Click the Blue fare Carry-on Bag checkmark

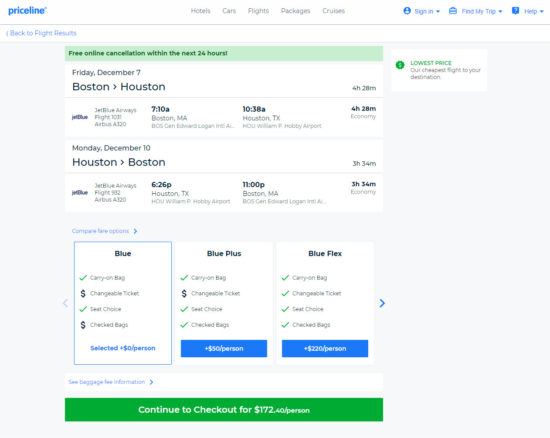[83, 278]
